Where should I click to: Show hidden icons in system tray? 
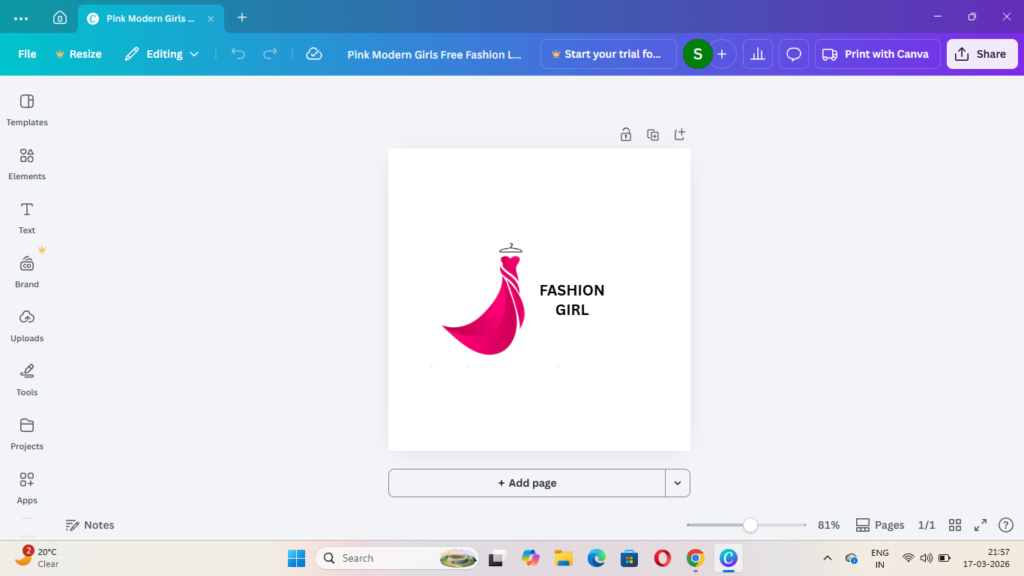827,558
